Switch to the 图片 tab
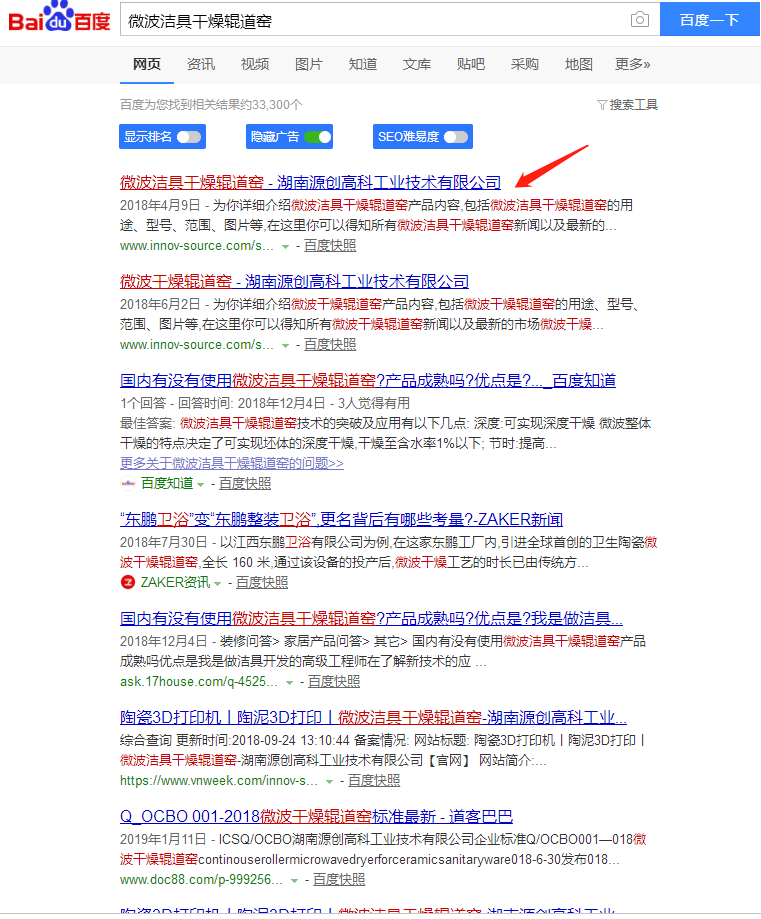The width and height of the screenshot is (761, 919). (308, 64)
